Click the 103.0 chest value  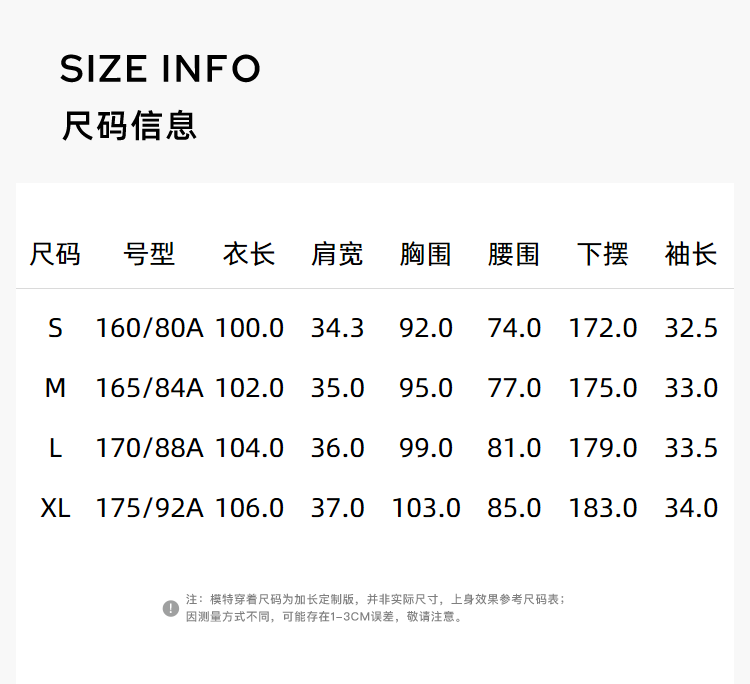pos(426,508)
